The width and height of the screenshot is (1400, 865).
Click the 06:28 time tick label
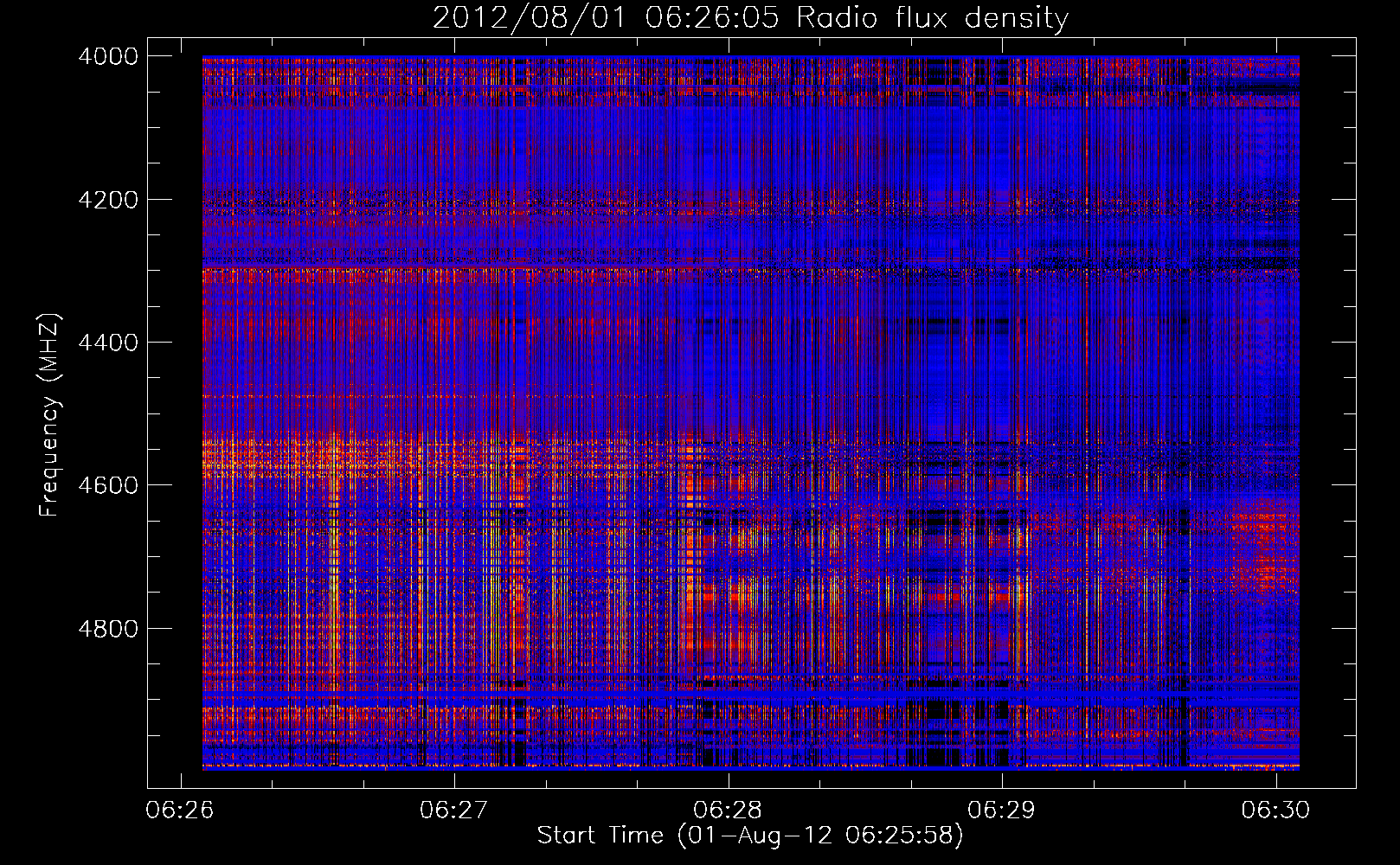pos(728,811)
